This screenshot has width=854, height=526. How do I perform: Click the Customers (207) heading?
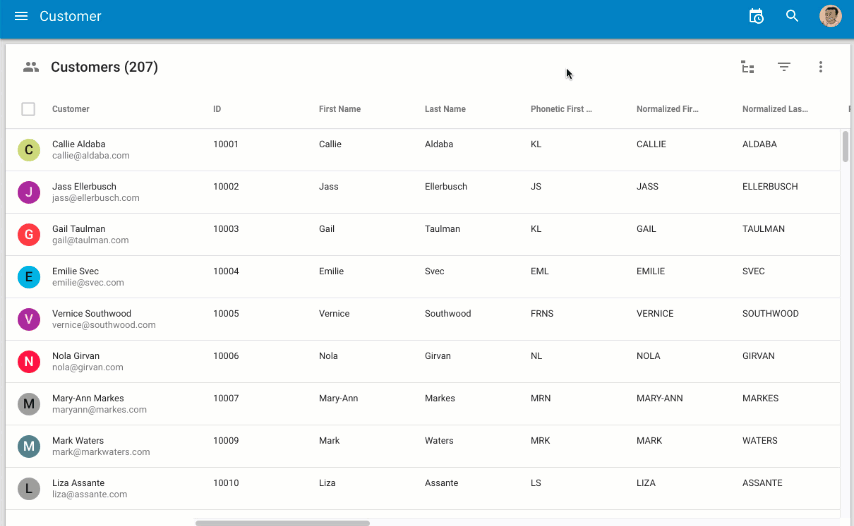click(x=104, y=67)
